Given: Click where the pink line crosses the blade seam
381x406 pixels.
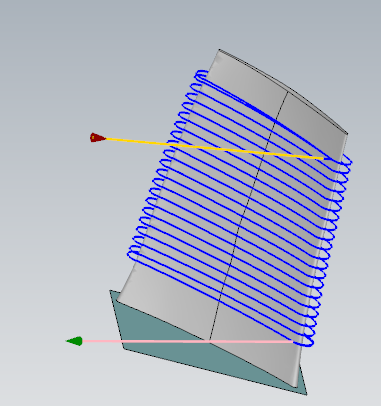Looking at the screenshot, I should pos(210,341).
